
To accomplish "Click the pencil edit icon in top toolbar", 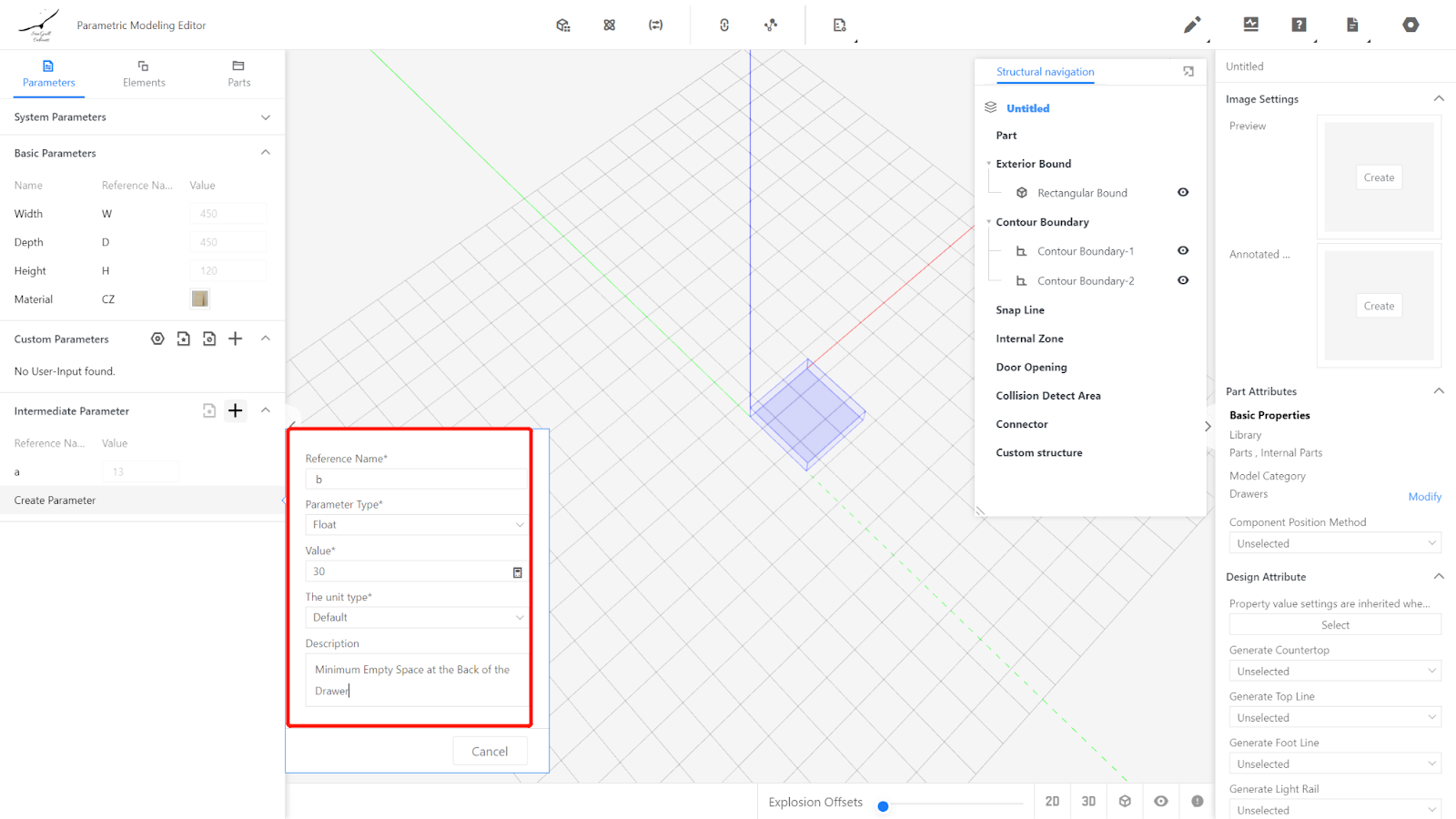I will click(1191, 25).
